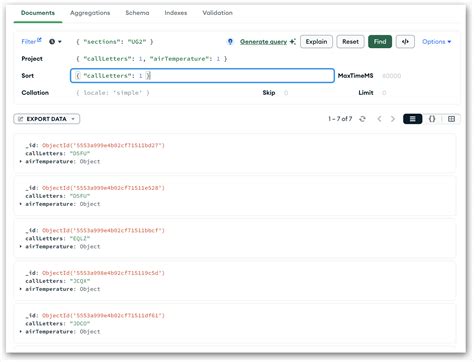Expand airTemperature in JCQX document
Screen dimensions: 474x362
tap(21, 289)
